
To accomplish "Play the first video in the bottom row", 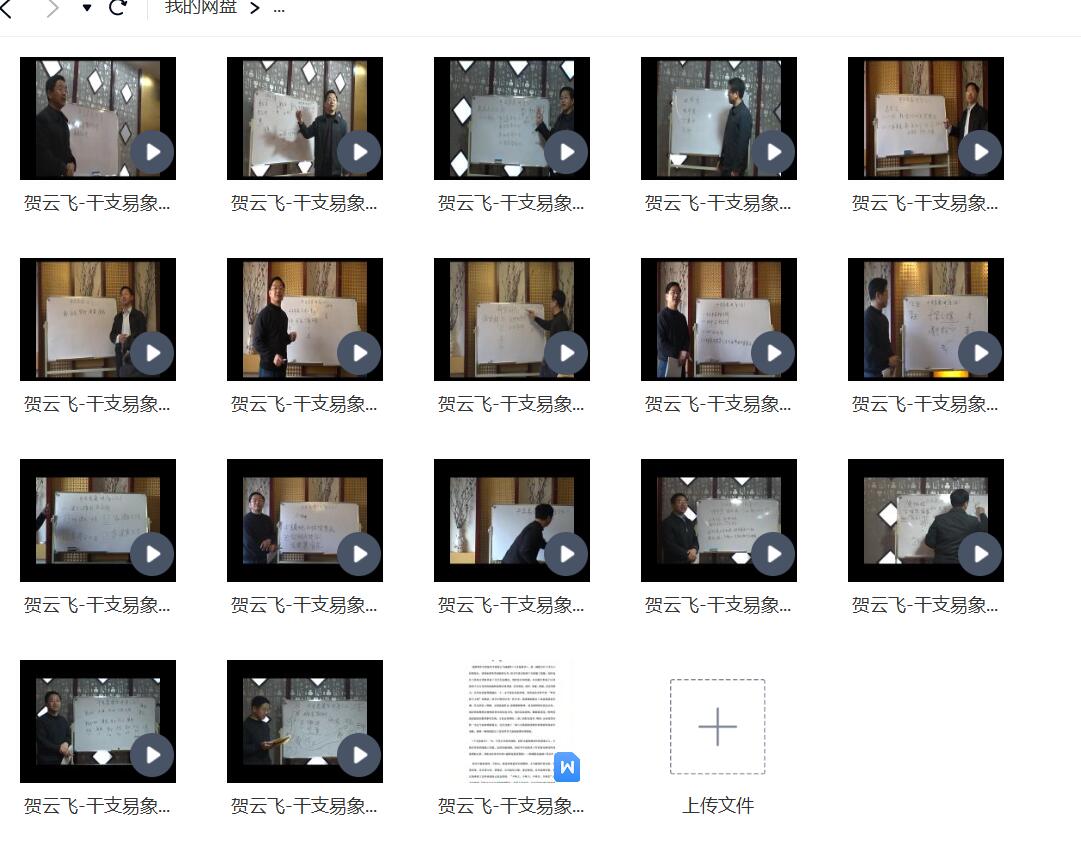I will (152, 755).
